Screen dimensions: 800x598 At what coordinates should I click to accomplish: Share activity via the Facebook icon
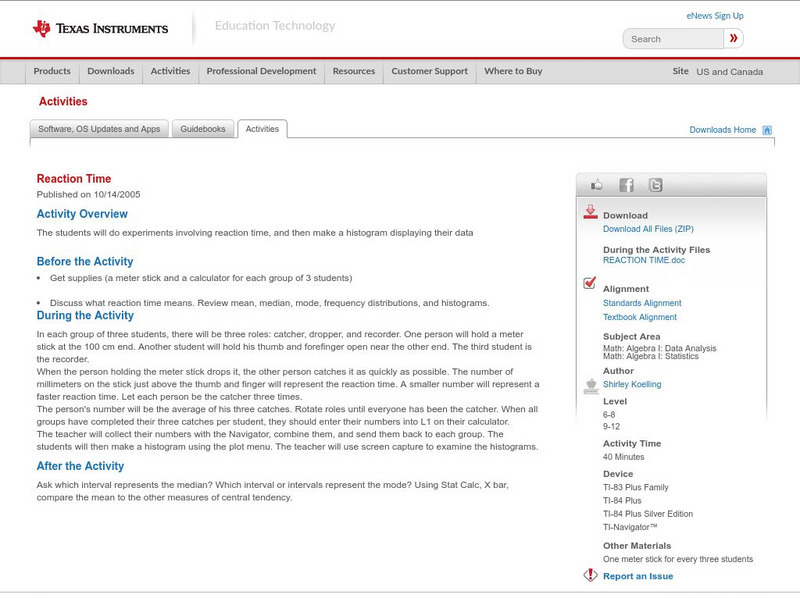pyautogui.click(x=626, y=185)
